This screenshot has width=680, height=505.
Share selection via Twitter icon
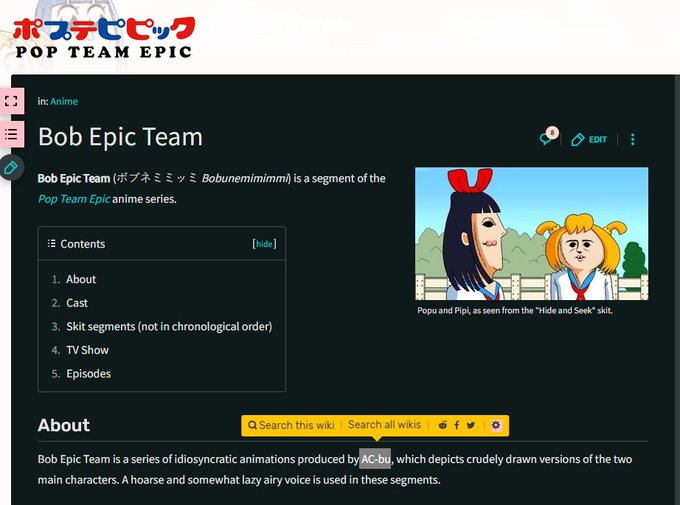(471, 425)
